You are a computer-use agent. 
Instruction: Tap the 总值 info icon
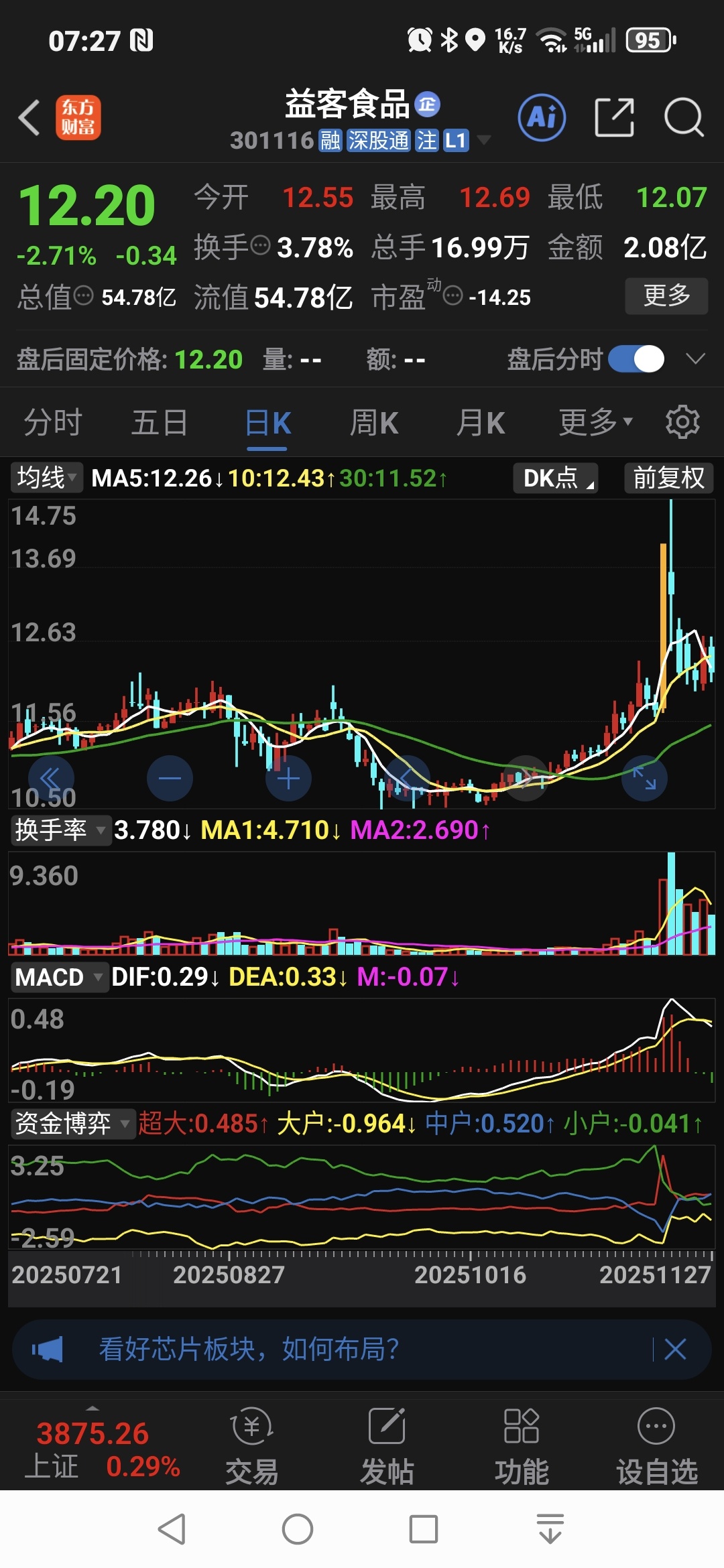(84, 296)
